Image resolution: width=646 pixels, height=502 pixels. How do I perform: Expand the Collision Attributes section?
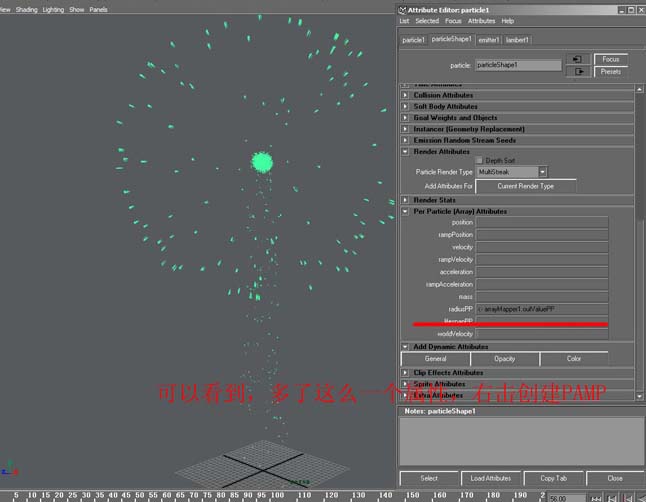point(406,95)
